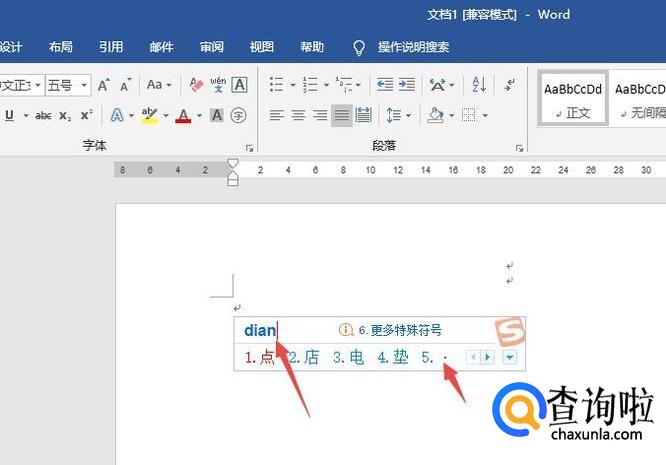Viewport: 666px width, 465px height.
Task: Open the 视图 ribbon tab
Action: click(x=262, y=47)
